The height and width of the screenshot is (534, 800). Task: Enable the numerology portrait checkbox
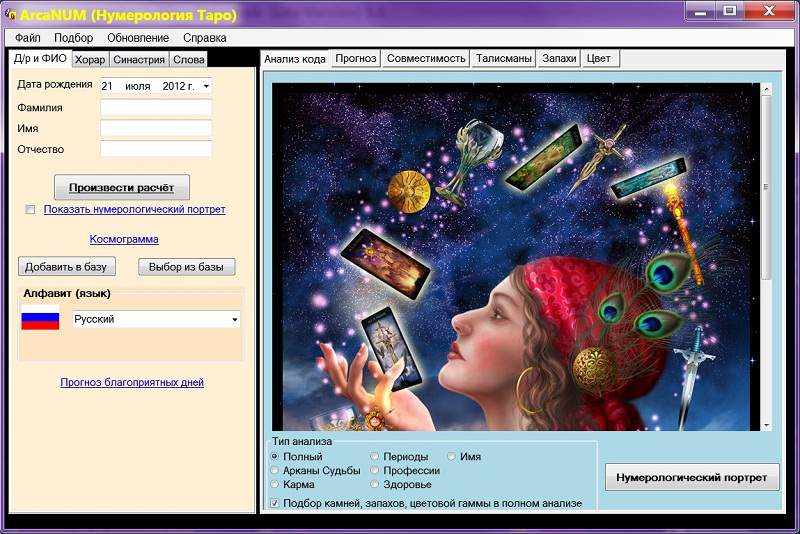click(31, 210)
